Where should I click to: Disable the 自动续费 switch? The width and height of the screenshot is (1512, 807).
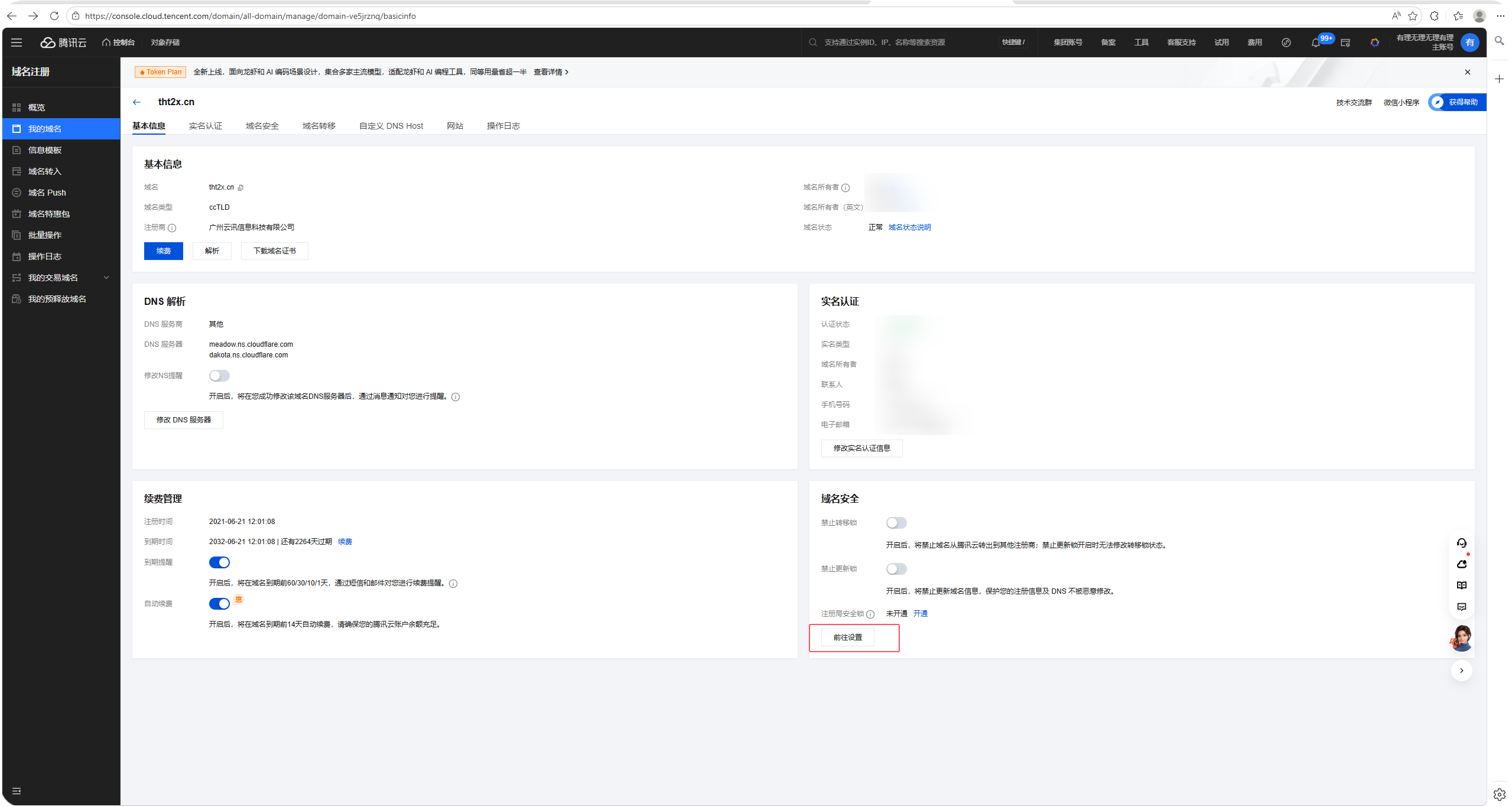tap(219, 604)
